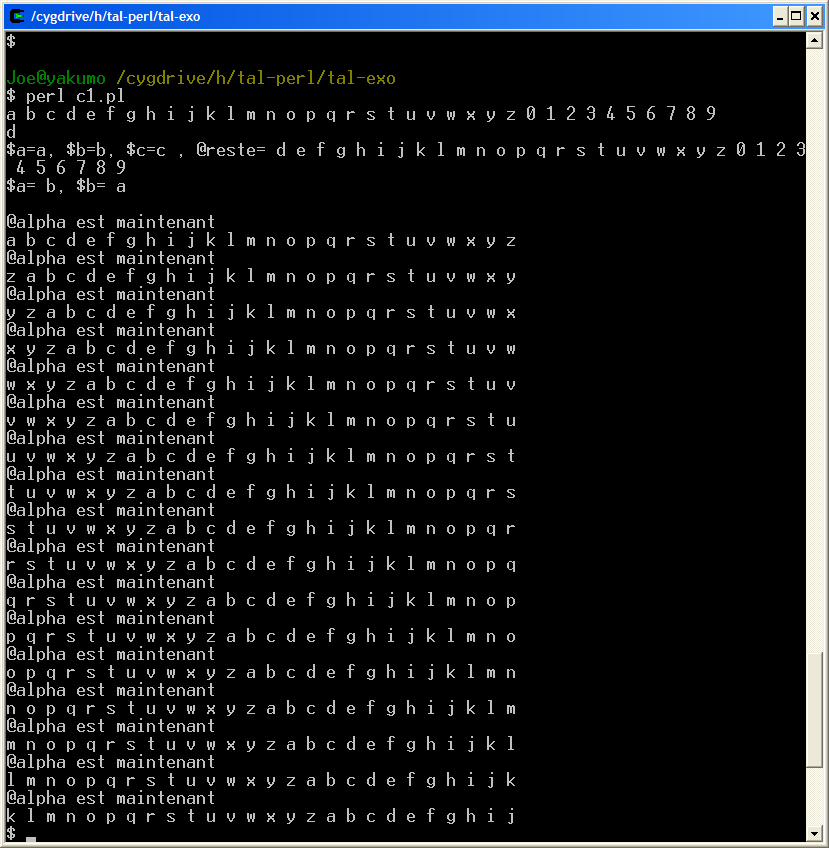
Task: Click the rotated line starting v w x y
Action: pos(261,420)
